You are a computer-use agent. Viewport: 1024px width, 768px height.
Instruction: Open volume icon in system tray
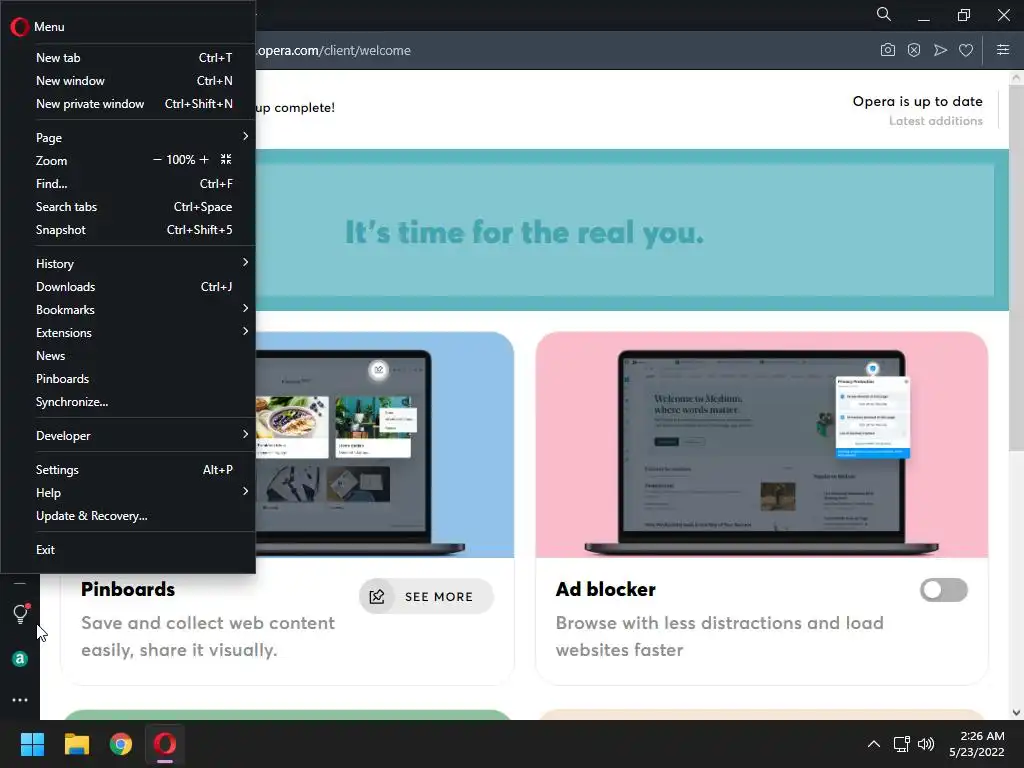pyautogui.click(x=926, y=744)
